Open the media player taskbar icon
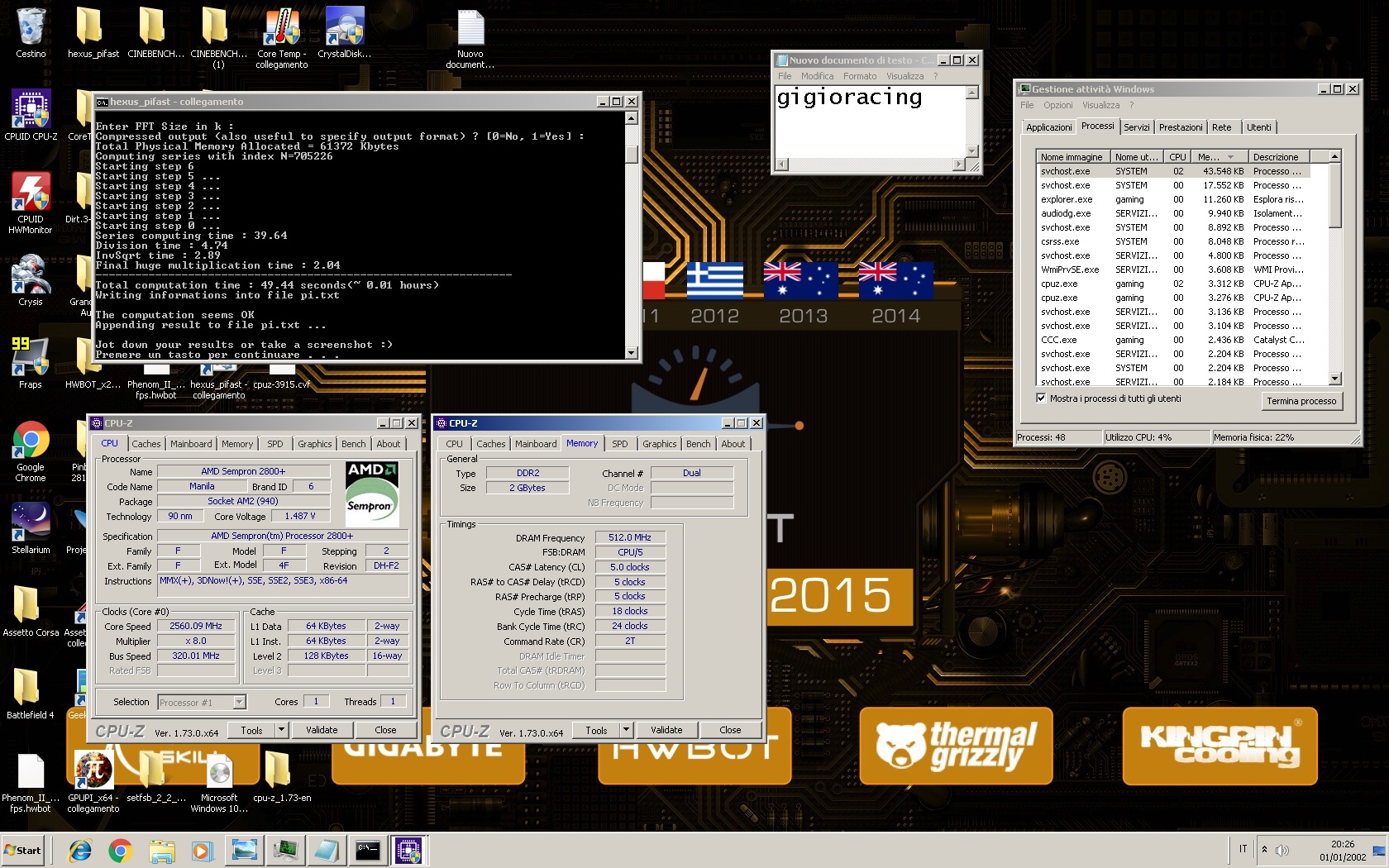Image resolution: width=1389 pixels, height=868 pixels. coord(201,850)
